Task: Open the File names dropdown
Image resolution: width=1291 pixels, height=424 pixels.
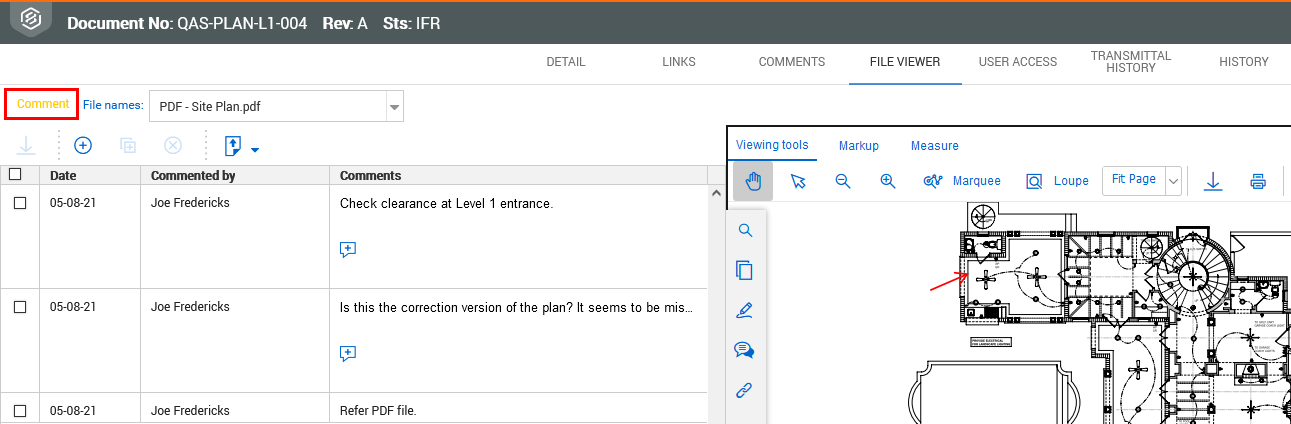Action: pos(394,106)
